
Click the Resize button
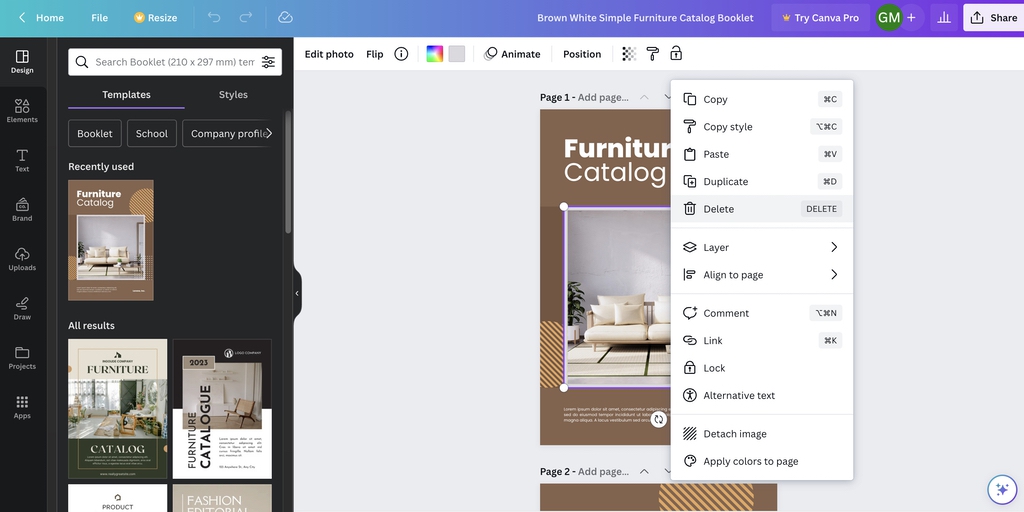pyautogui.click(x=155, y=18)
